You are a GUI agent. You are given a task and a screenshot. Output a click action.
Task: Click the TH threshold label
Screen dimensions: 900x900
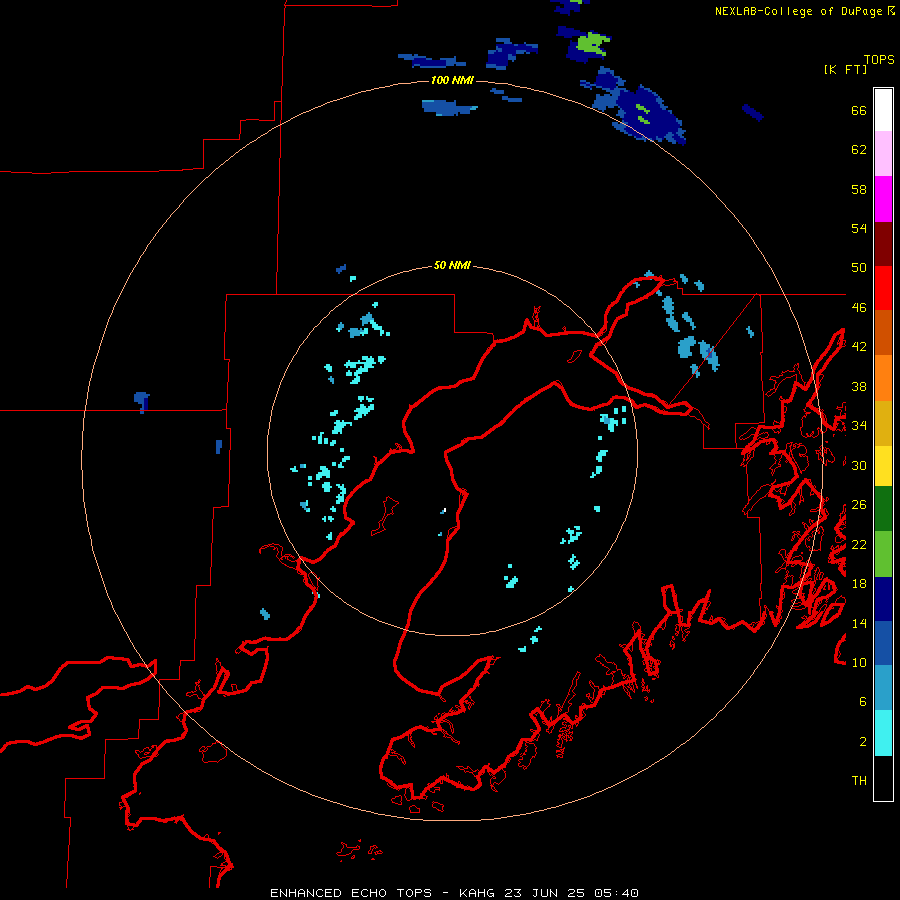[859, 781]
